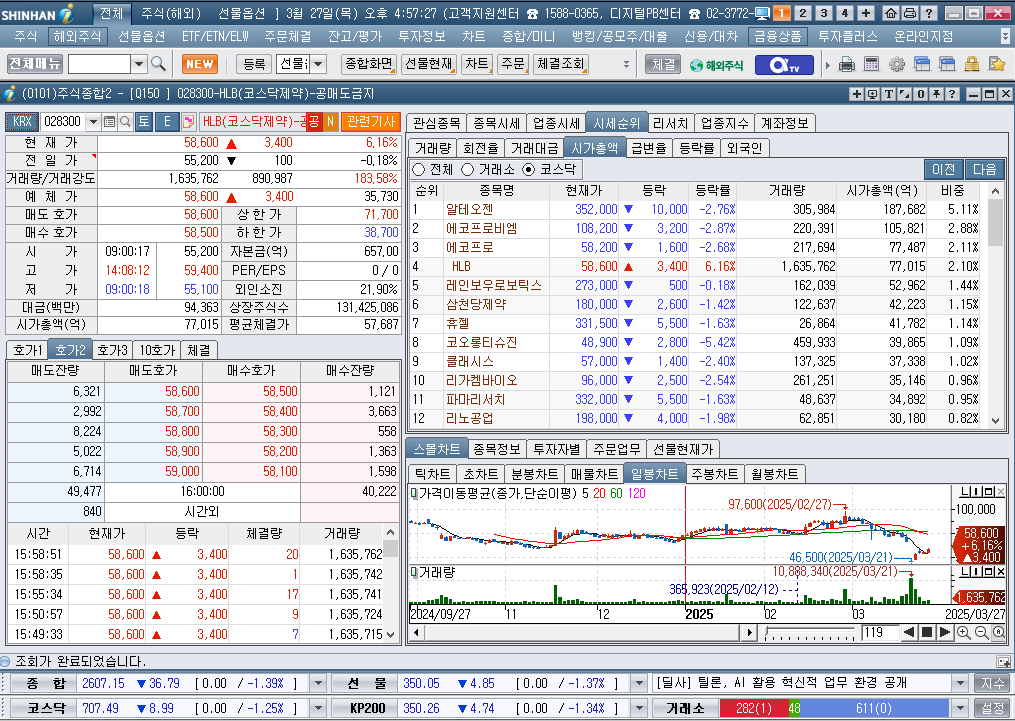Click the 전체메뉴 button
1015x721 pixels.
tap(35, 63)
